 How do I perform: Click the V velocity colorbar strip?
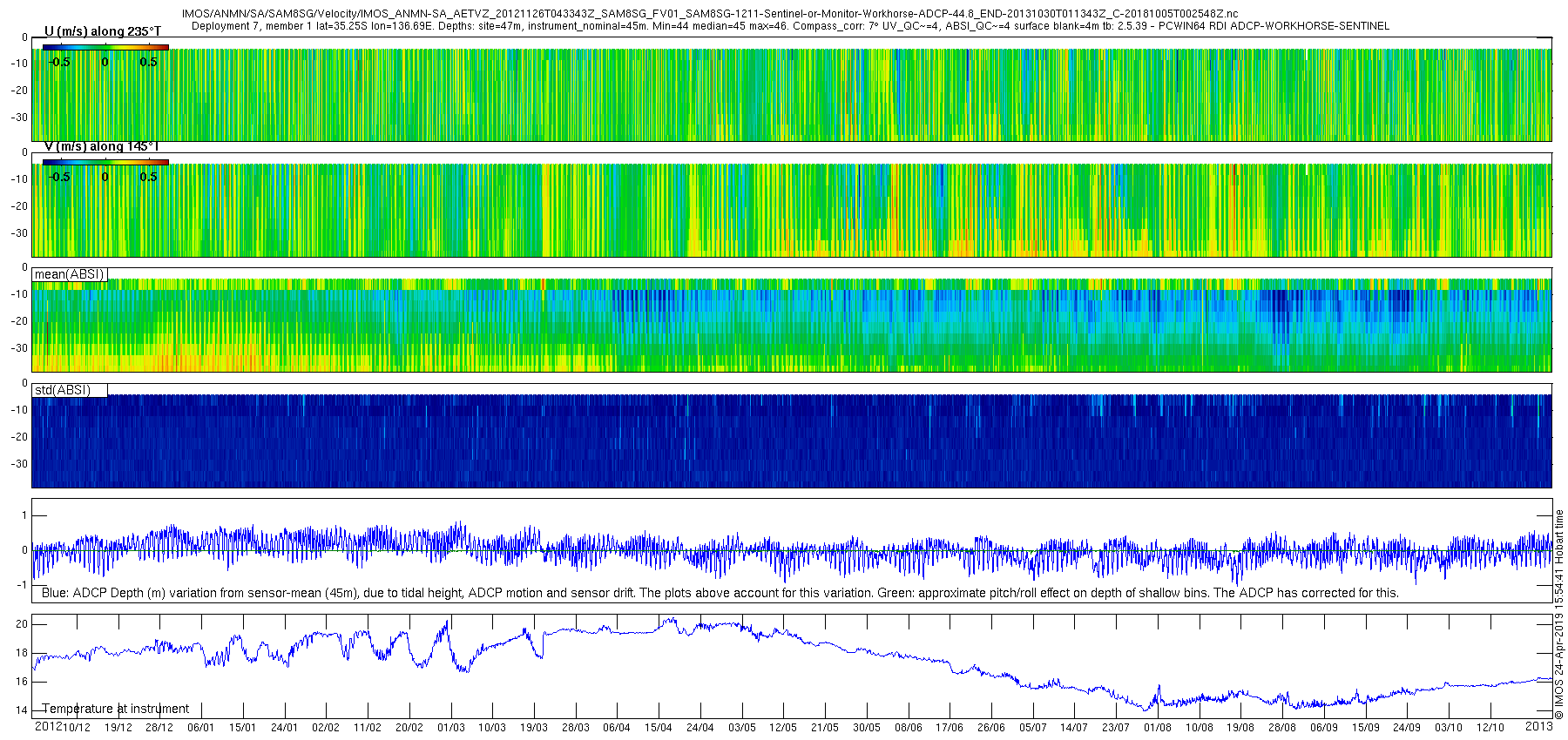pyautogui.click(x=105, y=162)
